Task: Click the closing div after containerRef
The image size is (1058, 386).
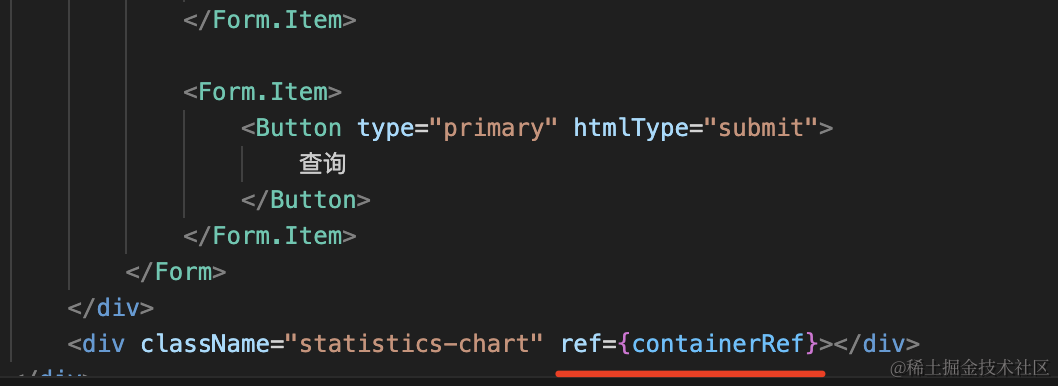Action: 876,344
